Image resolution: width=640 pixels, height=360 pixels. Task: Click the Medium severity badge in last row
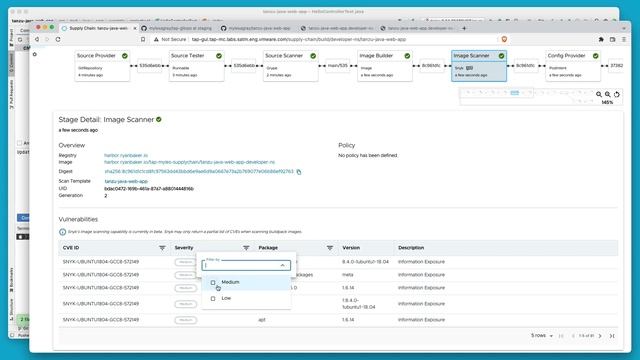coord(186,320)
